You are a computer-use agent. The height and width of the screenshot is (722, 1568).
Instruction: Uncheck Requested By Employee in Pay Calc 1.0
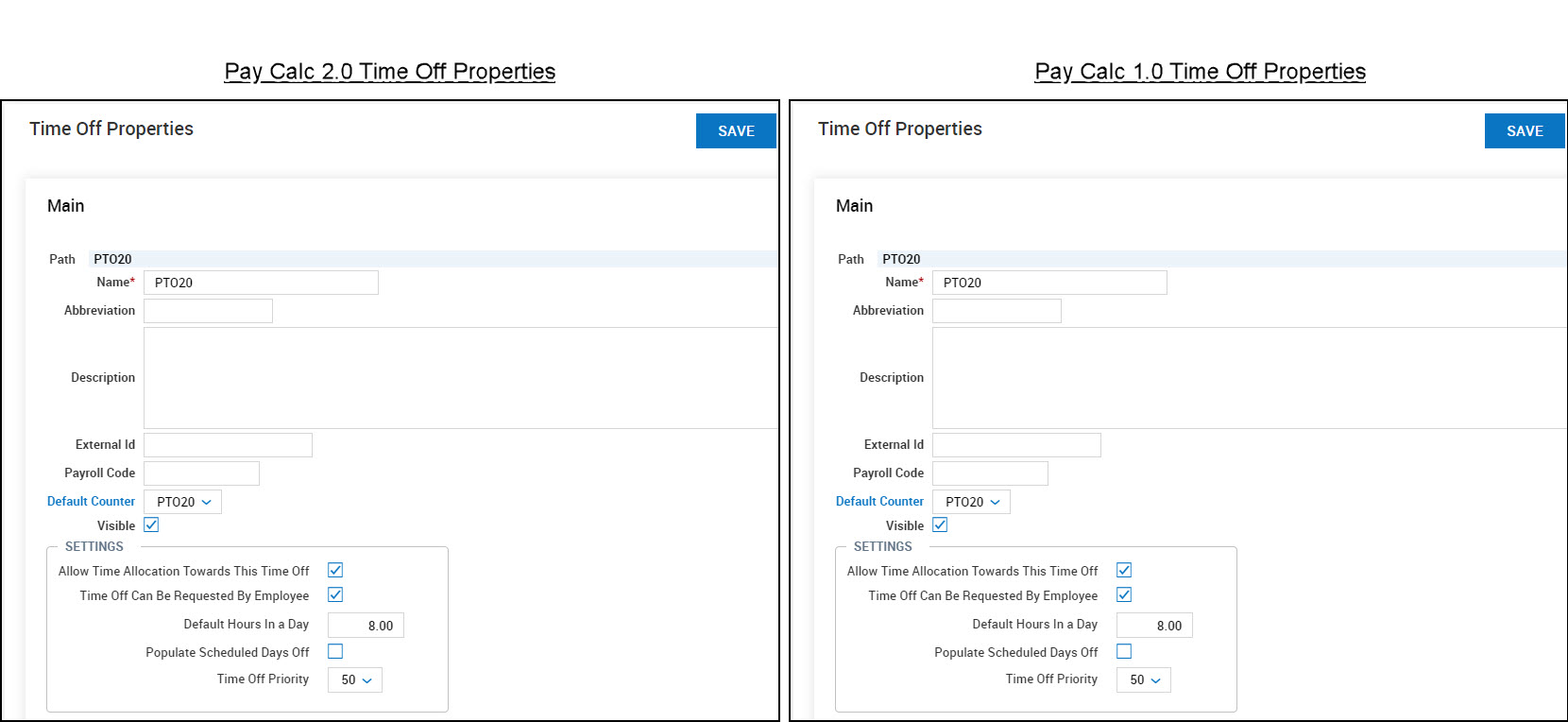click(1124, 594)
